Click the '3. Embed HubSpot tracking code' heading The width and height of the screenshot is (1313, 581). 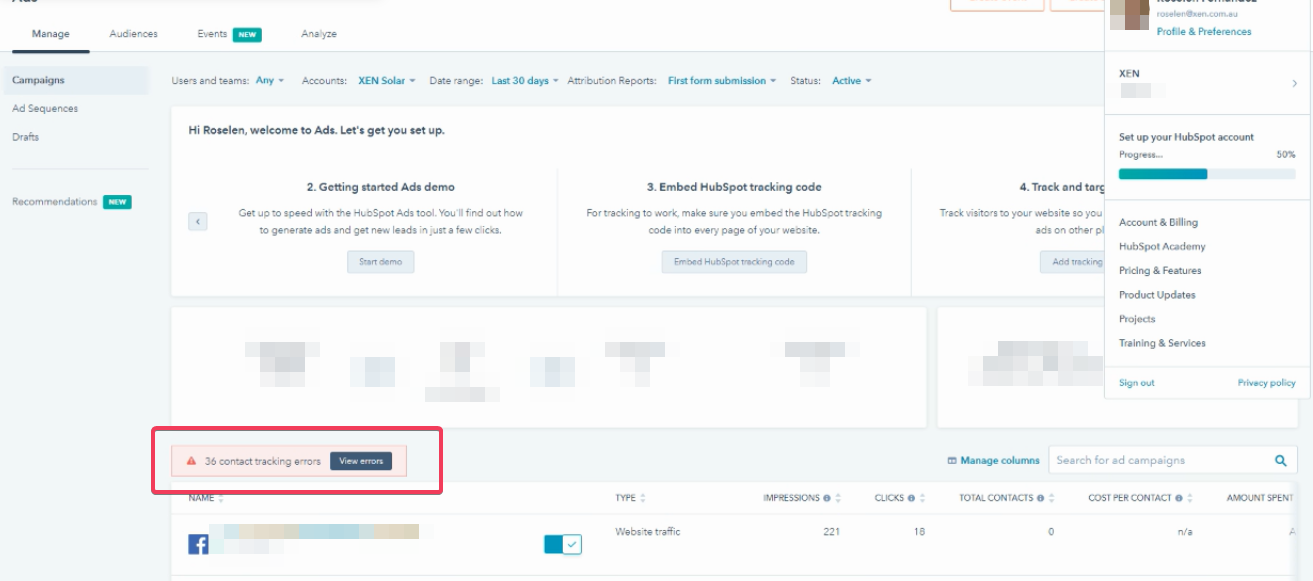tap(734, 187)
